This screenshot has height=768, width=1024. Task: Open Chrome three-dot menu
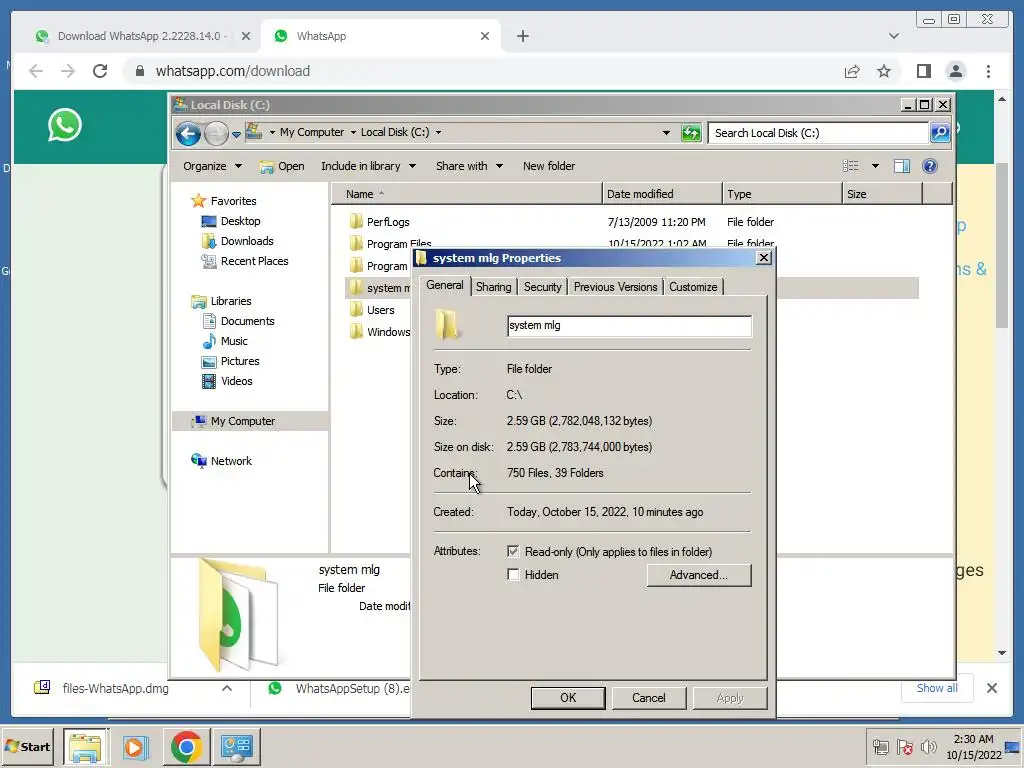(988, 71)
